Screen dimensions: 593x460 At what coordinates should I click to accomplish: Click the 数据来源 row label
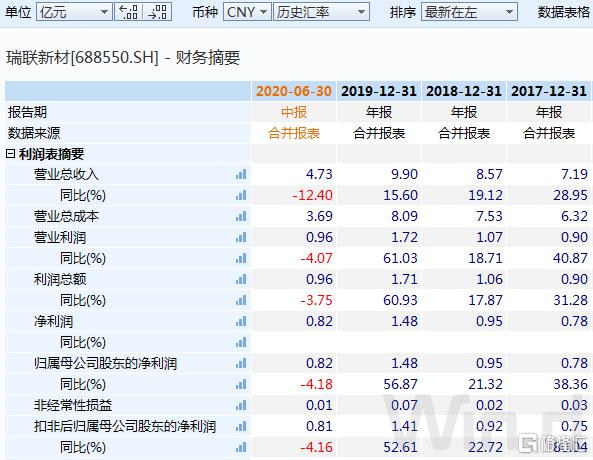(x=34, y=133)
